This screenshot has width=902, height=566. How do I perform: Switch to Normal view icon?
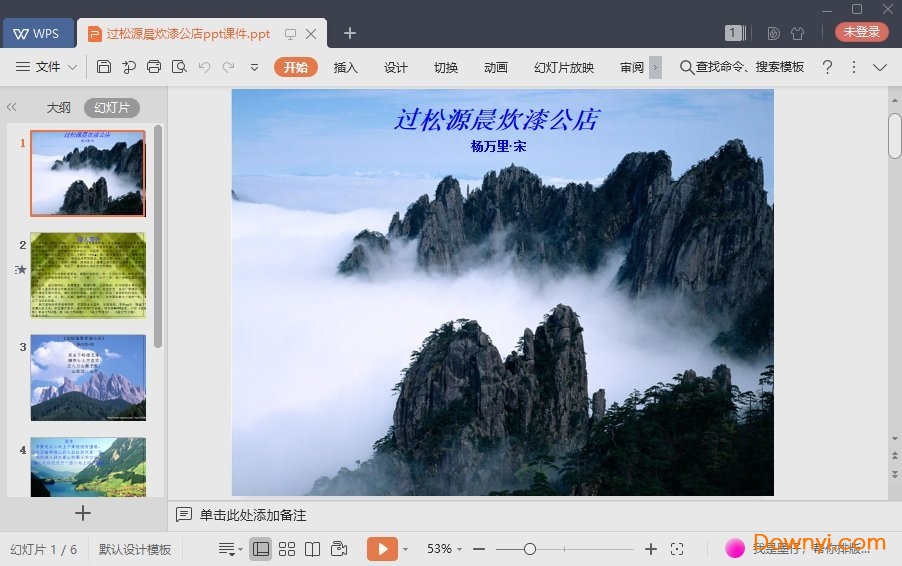tap(261, 549)
